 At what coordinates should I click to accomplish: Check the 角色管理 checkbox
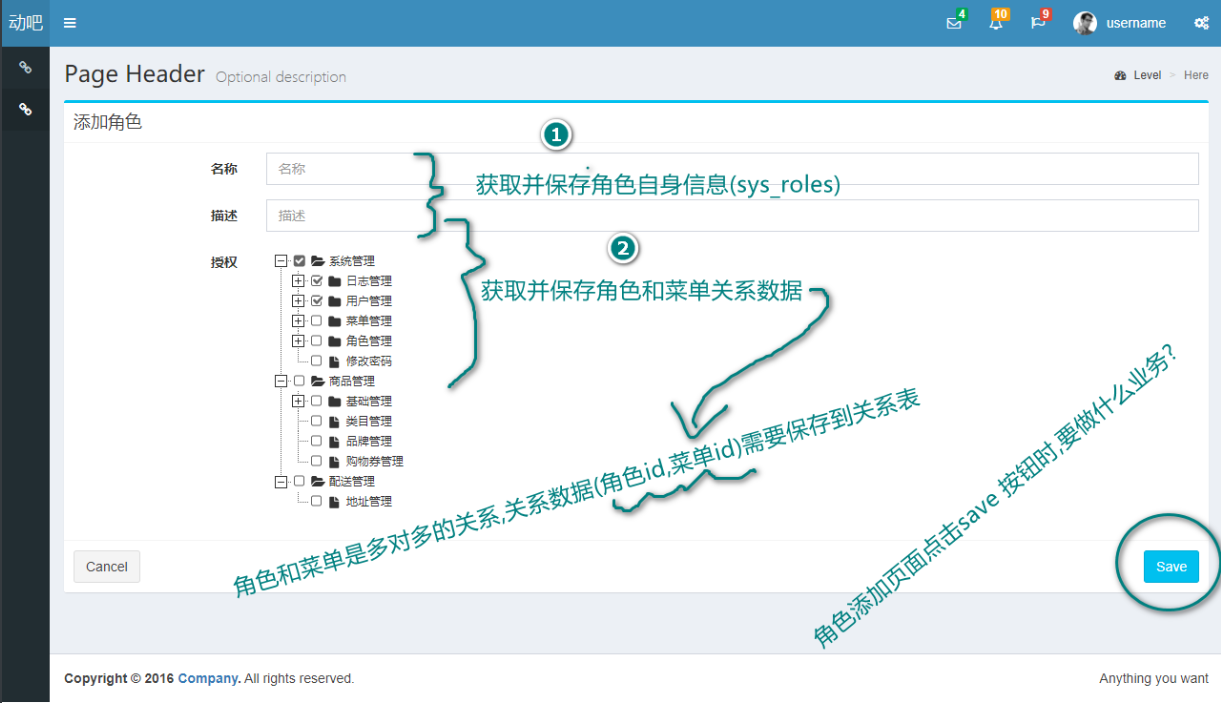point(317,341)
